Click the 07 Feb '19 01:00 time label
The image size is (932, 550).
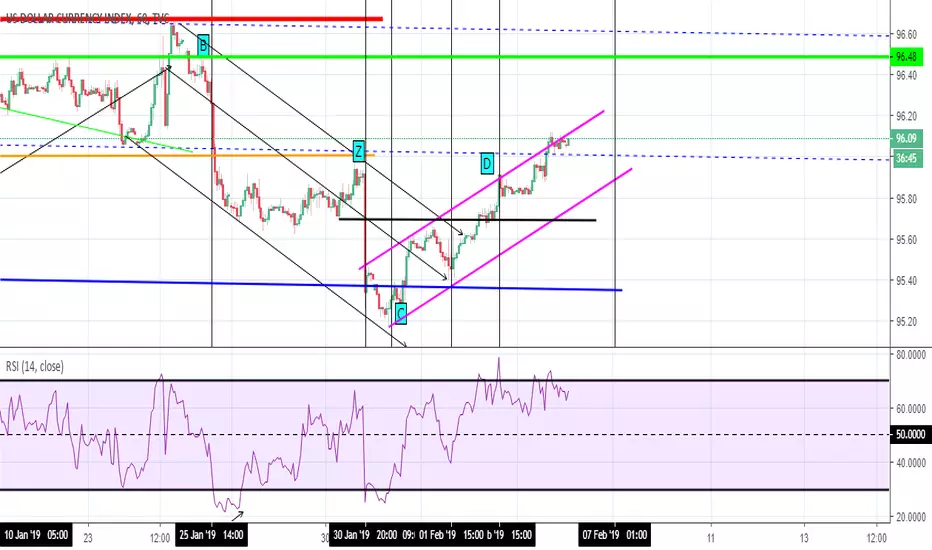click(615, 535)
